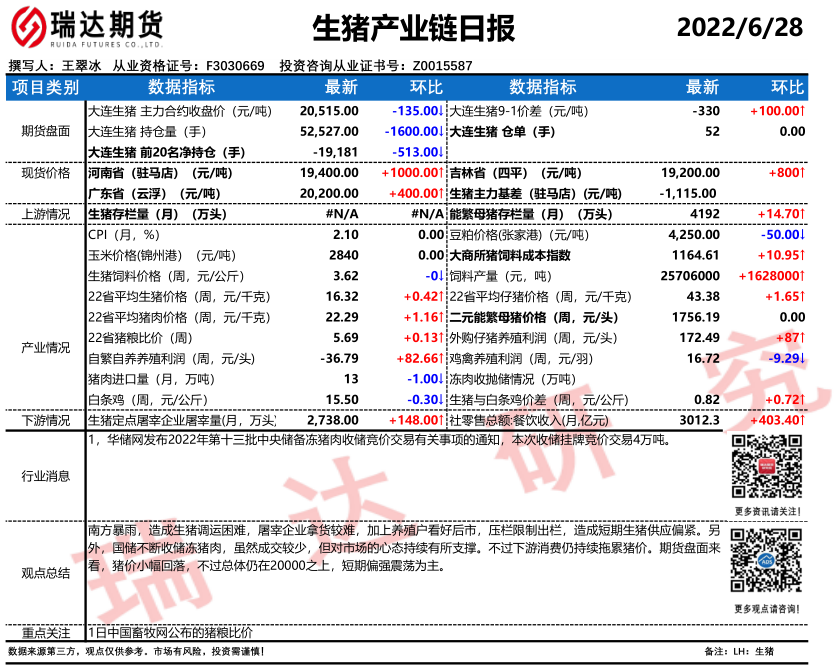Click the 20,515.00 closing price value
Viewport: 837px width, 669px height.
[329, 110]
